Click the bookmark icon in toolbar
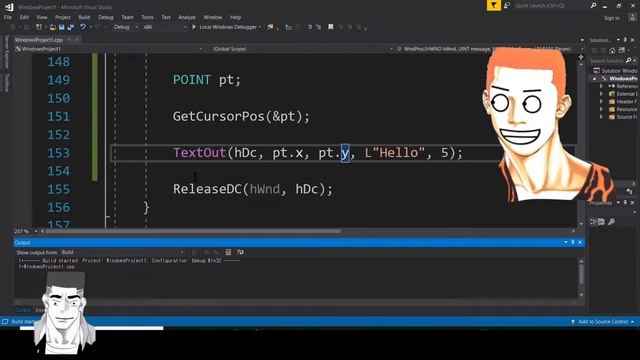640x360 pixels. [x=331, y=27]
